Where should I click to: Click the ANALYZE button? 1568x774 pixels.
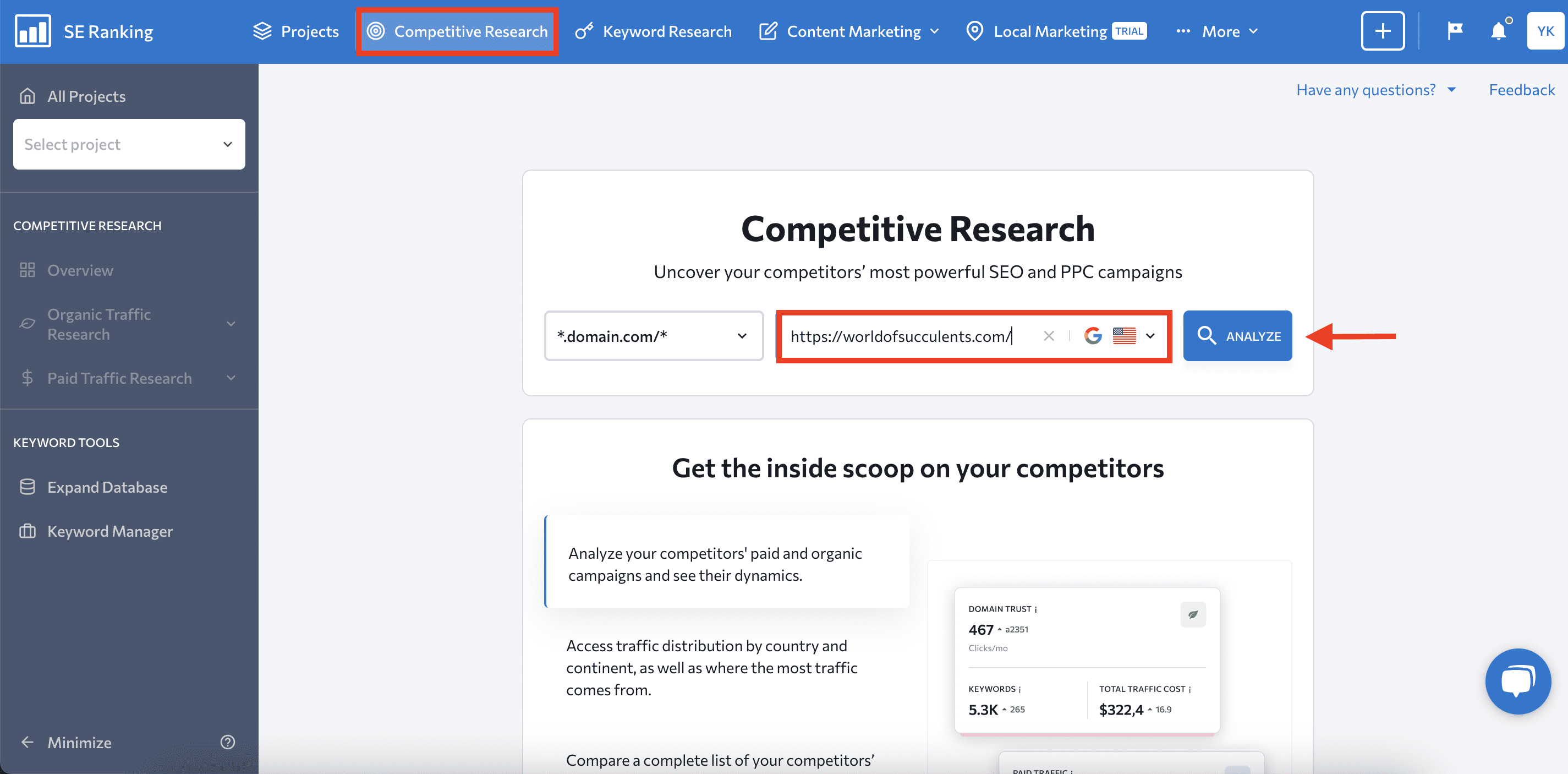tap(1237, 336)
